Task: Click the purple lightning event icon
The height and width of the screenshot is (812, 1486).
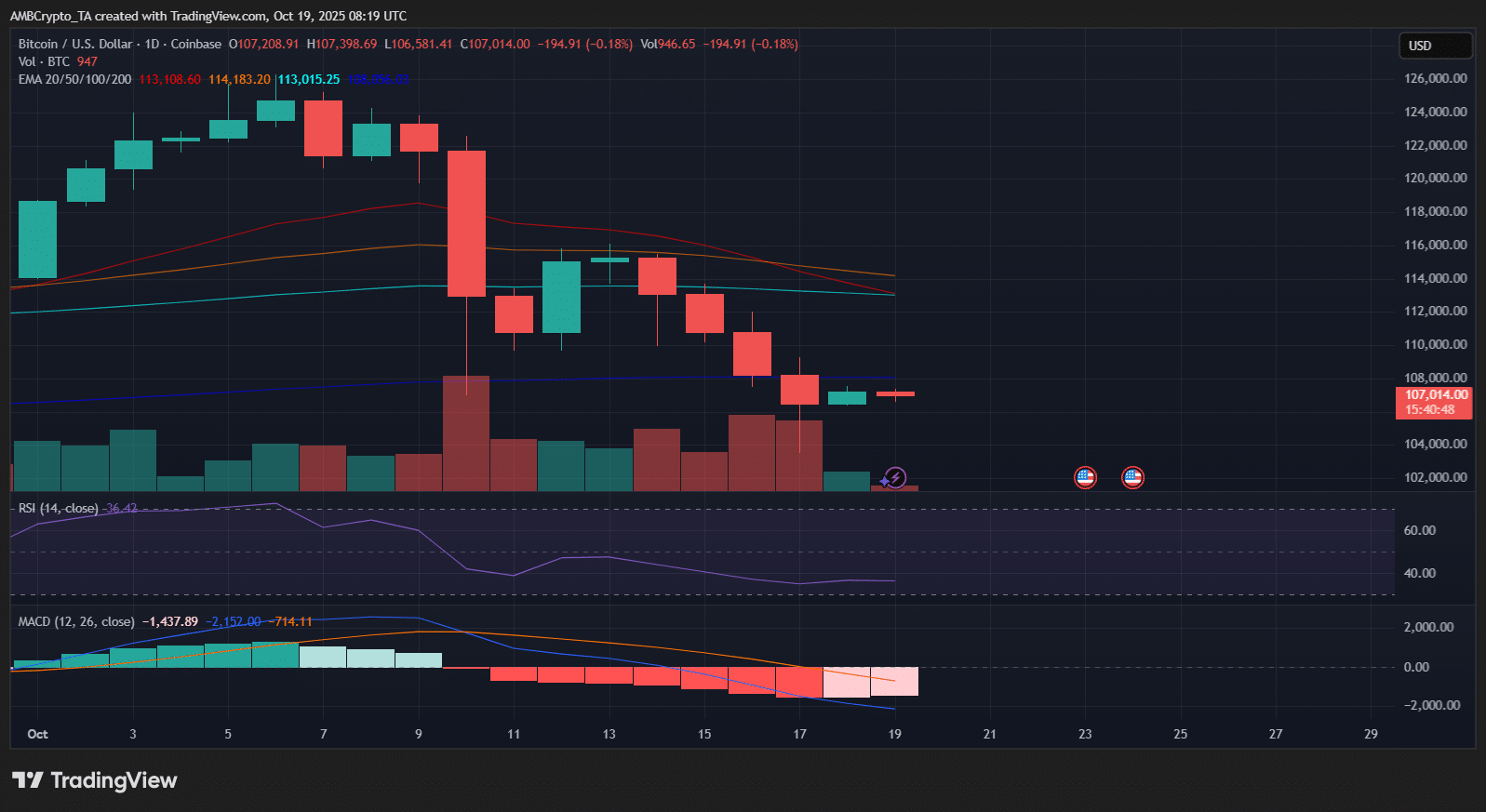Action: 894,477
